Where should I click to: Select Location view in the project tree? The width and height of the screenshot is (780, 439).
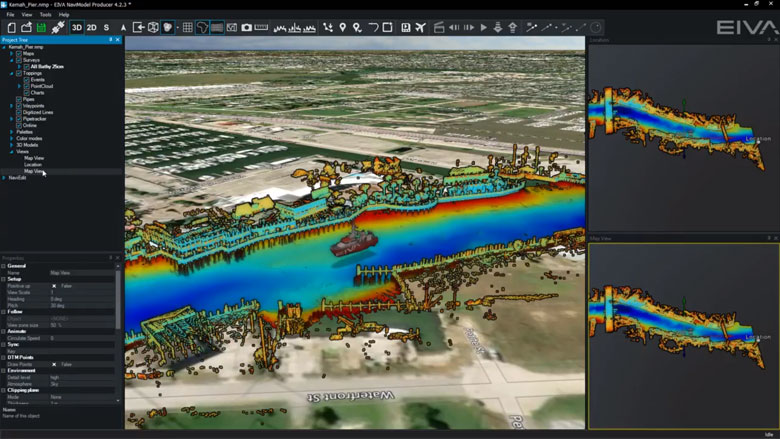pos(33,164)
